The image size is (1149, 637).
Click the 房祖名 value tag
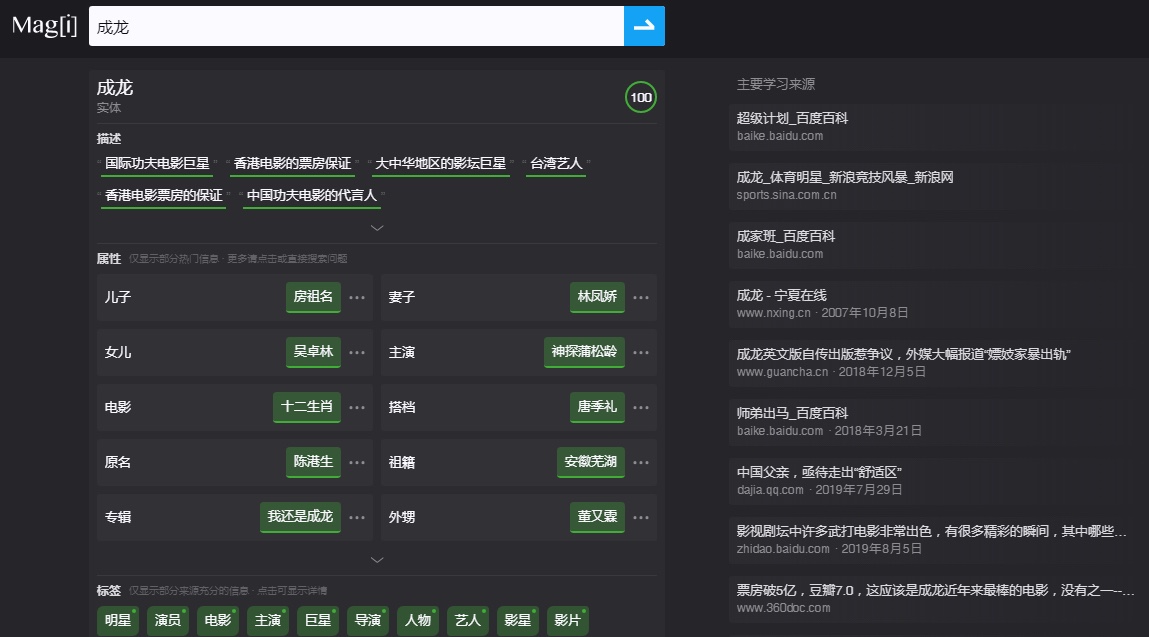[313, 297]
